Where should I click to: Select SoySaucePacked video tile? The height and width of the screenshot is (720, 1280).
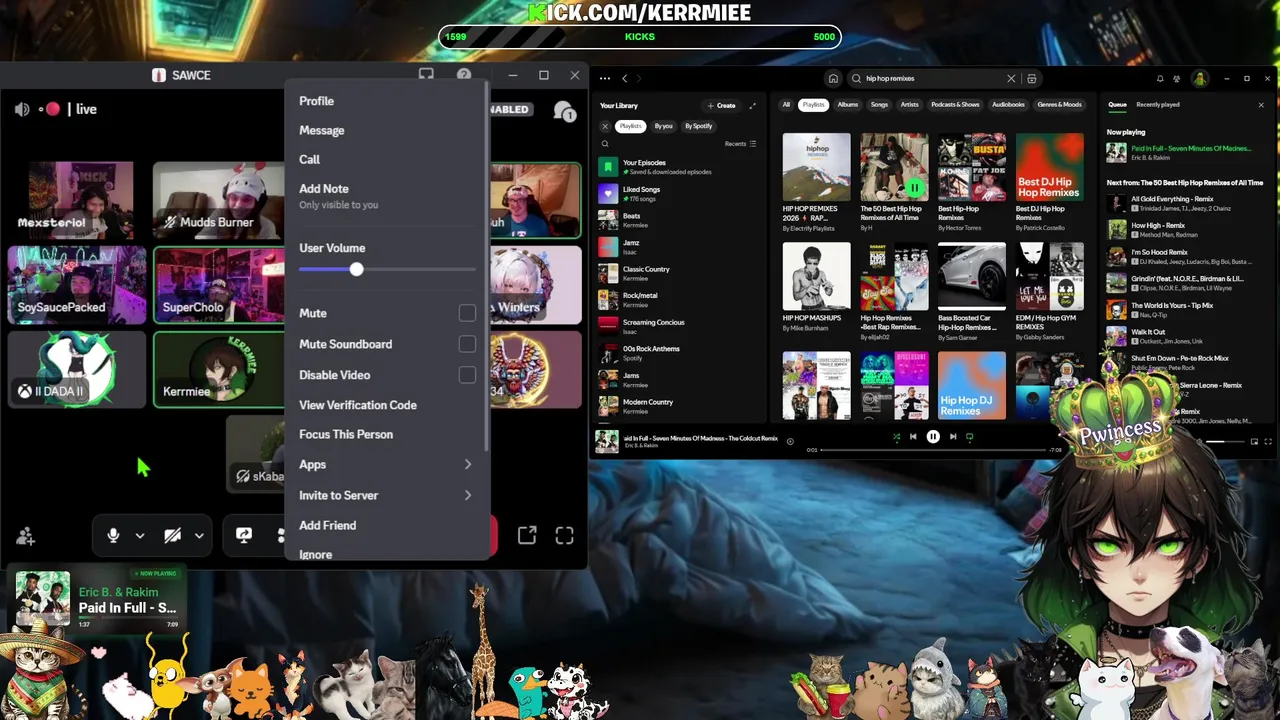tap(76, 285)
